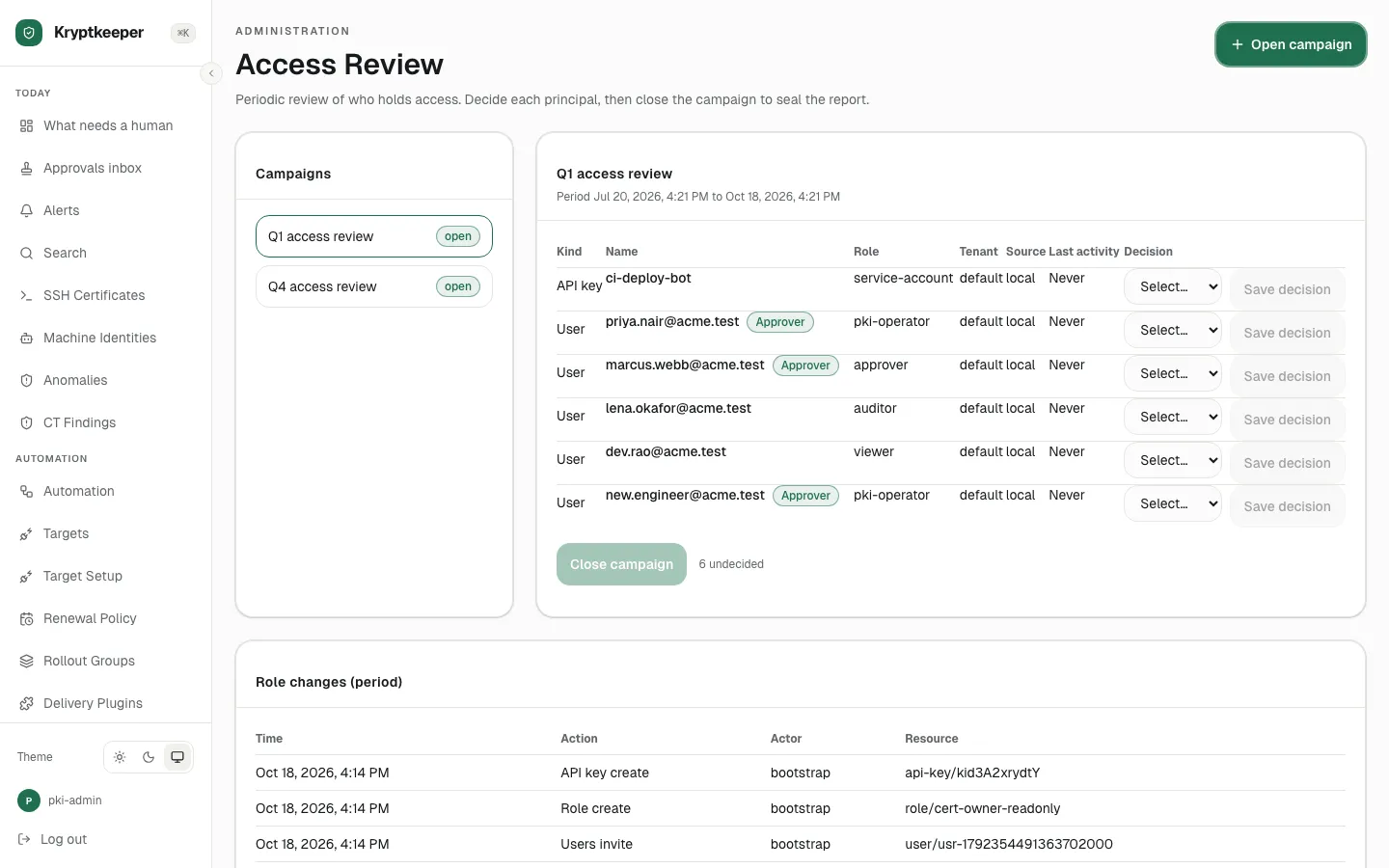The height and width of the screenshot is (868, 1389).
Task: Click the Open campaign button
Action: click(1291, 44)
